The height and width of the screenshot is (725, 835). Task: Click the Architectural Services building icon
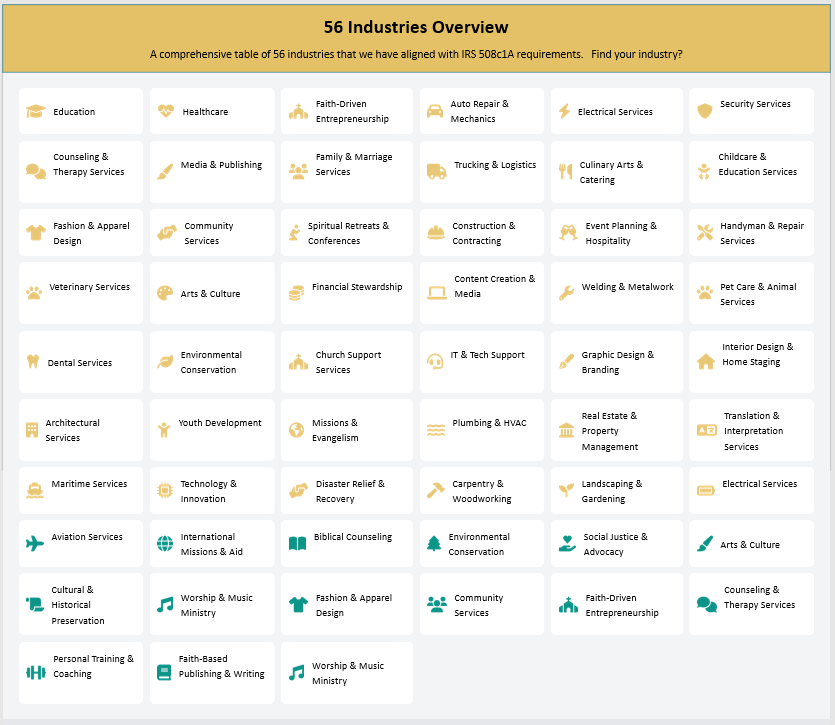pos(32,430)
